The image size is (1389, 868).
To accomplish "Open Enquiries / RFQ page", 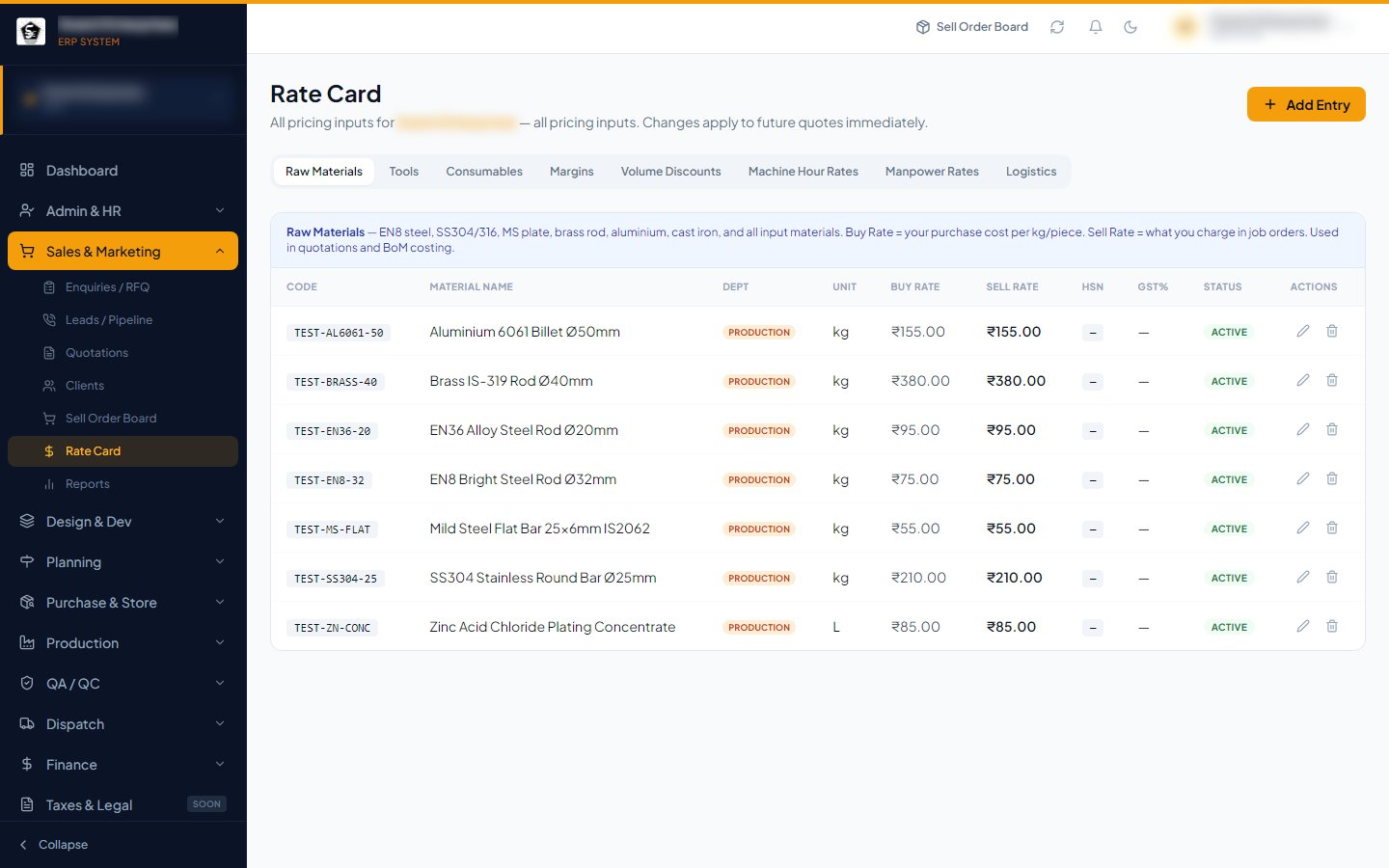I will click(x=123, y=287).
